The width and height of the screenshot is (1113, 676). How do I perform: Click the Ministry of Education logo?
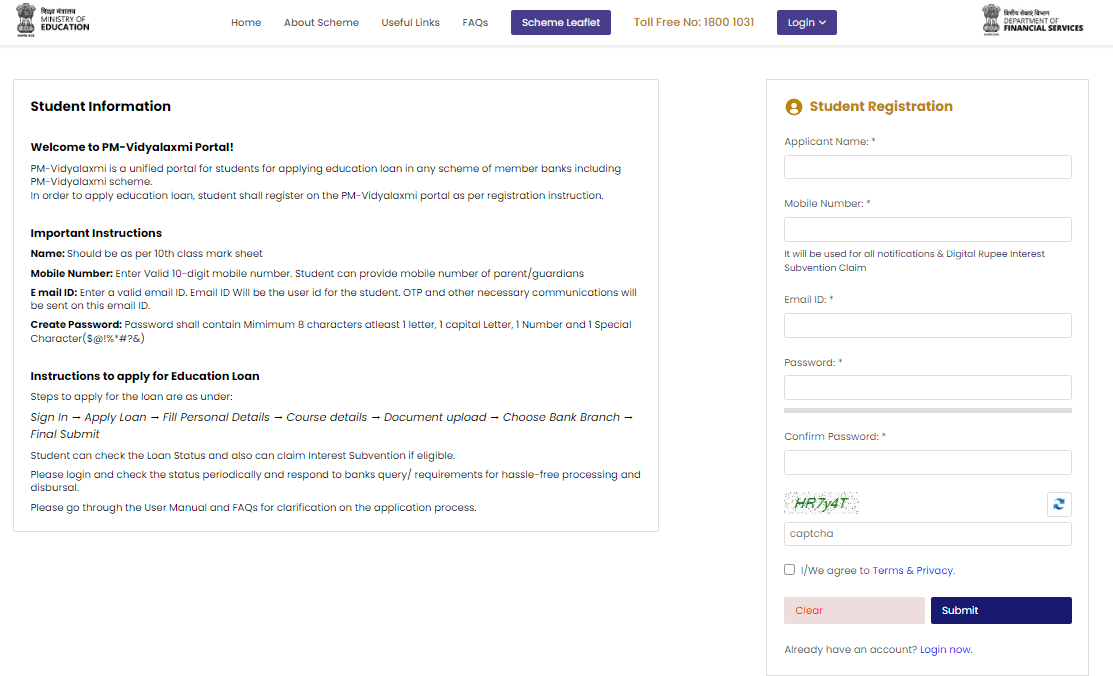(53, 21)
